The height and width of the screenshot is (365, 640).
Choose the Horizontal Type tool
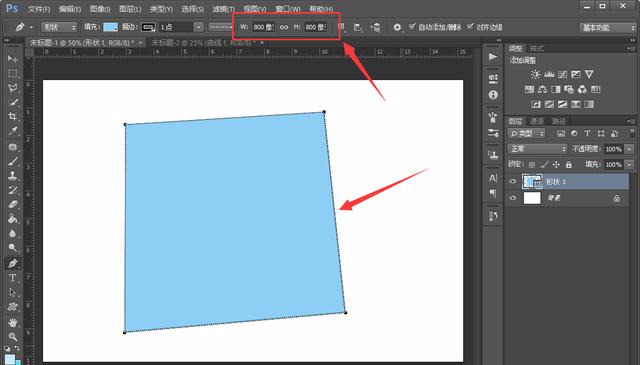click(13, 278)
